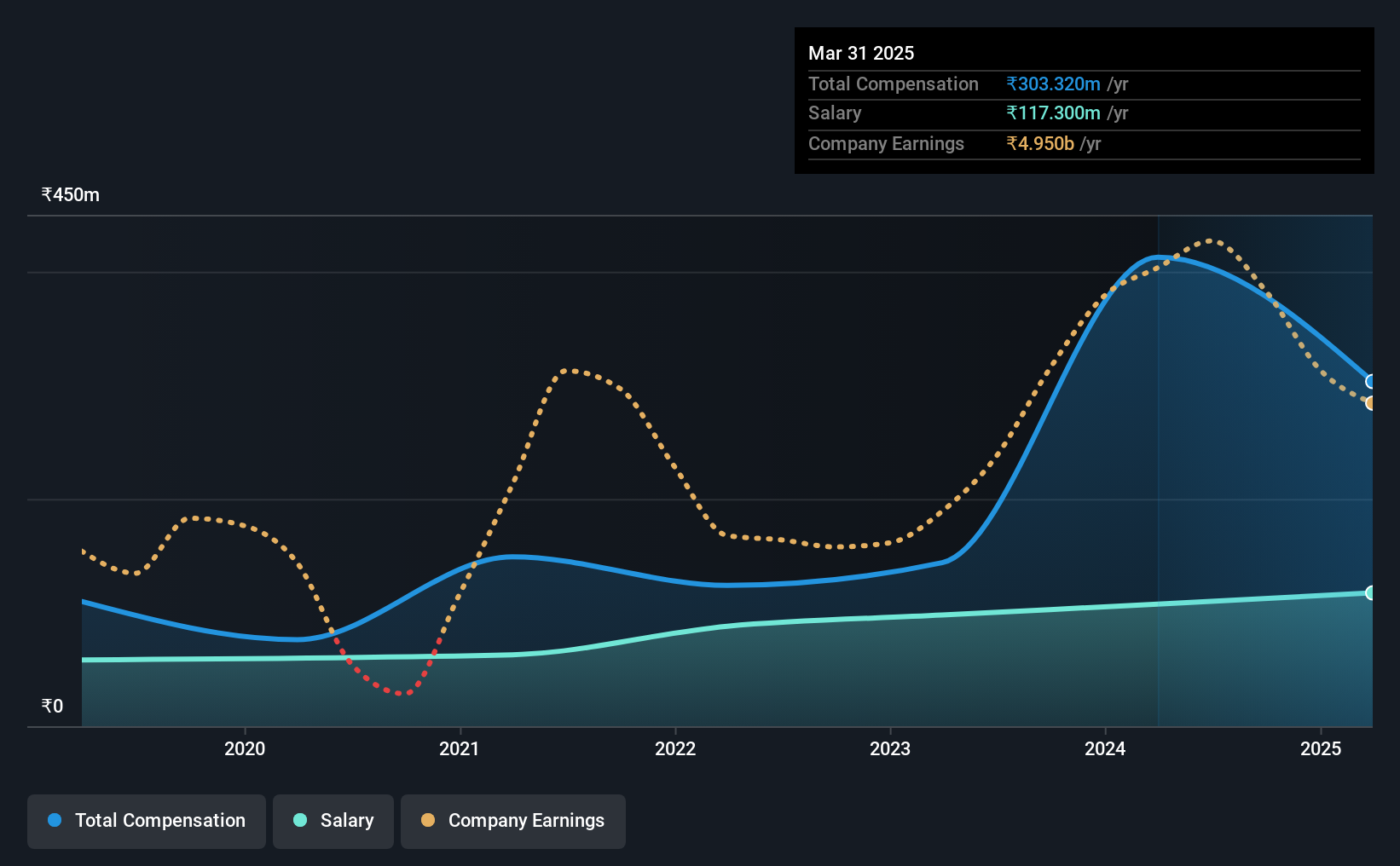Toggle the Total Compensation legend button
Screen dimensions: 1400x866
pos(147,821)
